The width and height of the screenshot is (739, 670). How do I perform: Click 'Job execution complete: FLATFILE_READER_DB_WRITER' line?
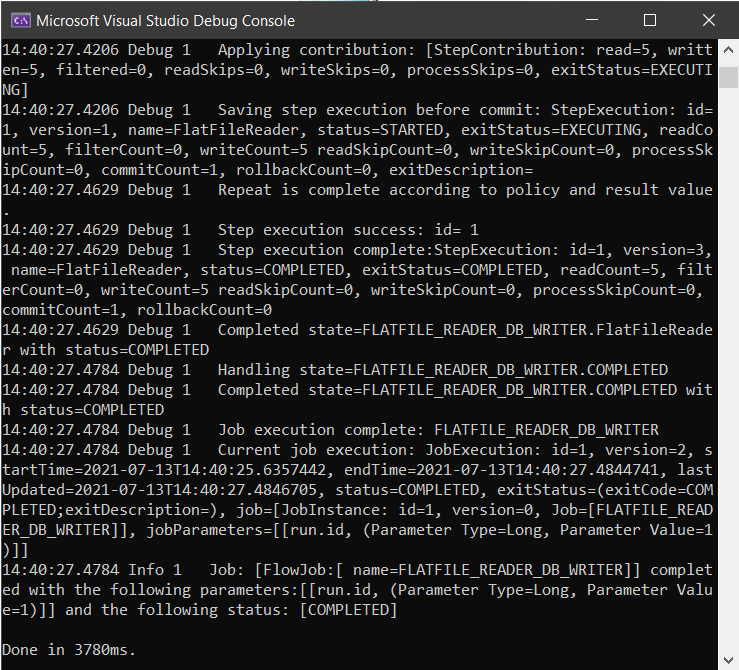pos(330,430)
